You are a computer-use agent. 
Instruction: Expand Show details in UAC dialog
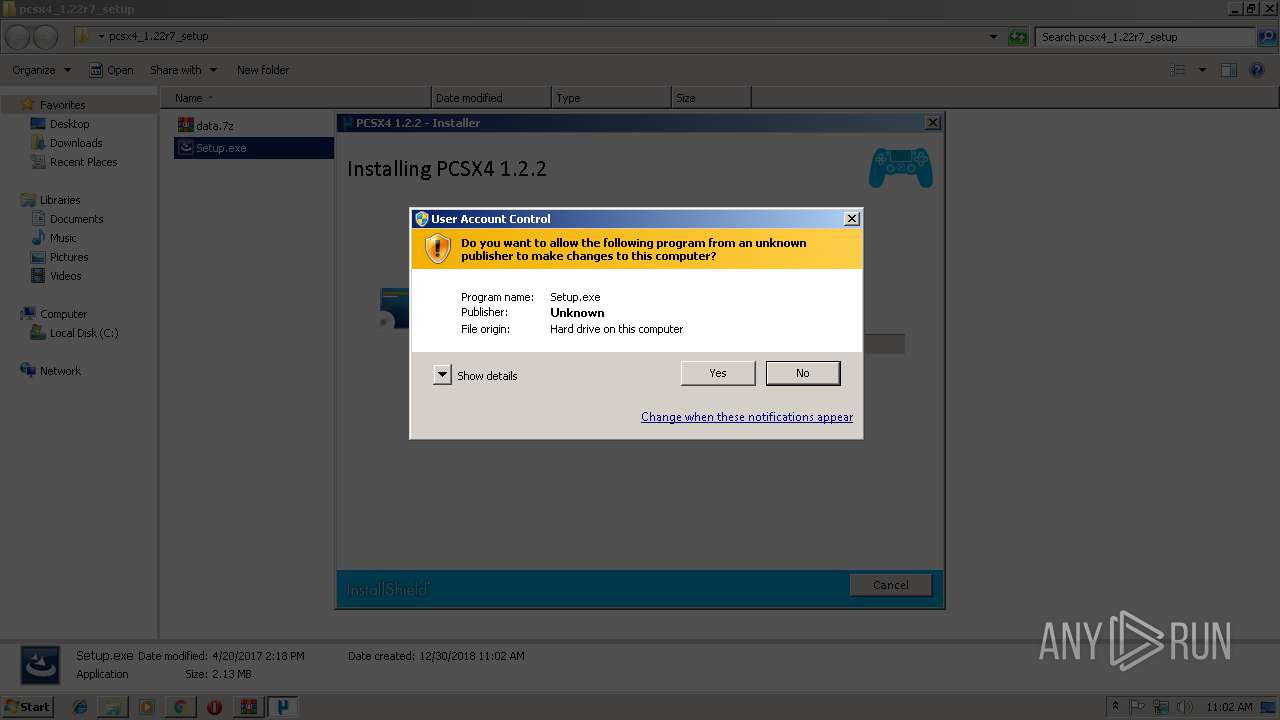coord(442,375)
